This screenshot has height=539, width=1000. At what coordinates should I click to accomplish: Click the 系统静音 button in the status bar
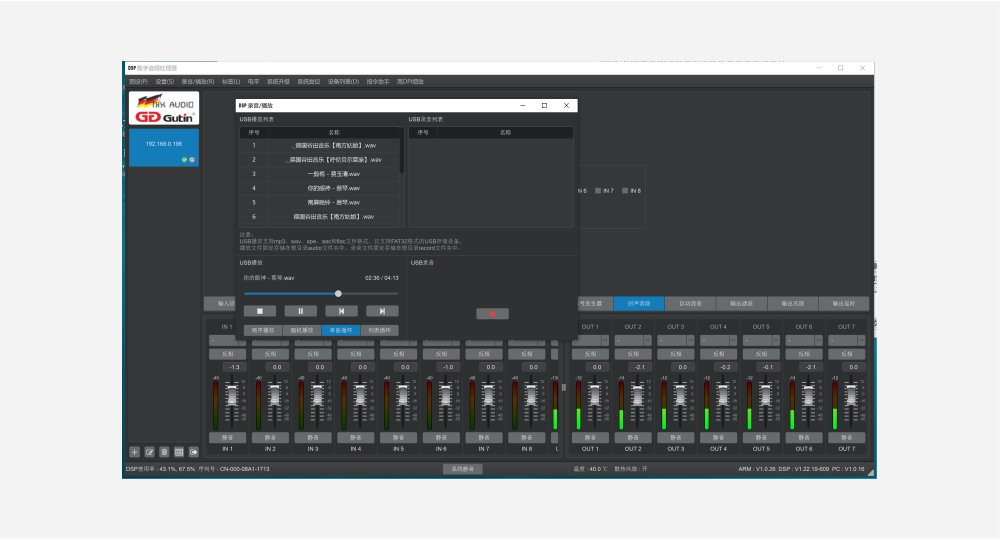click(463, 469)
